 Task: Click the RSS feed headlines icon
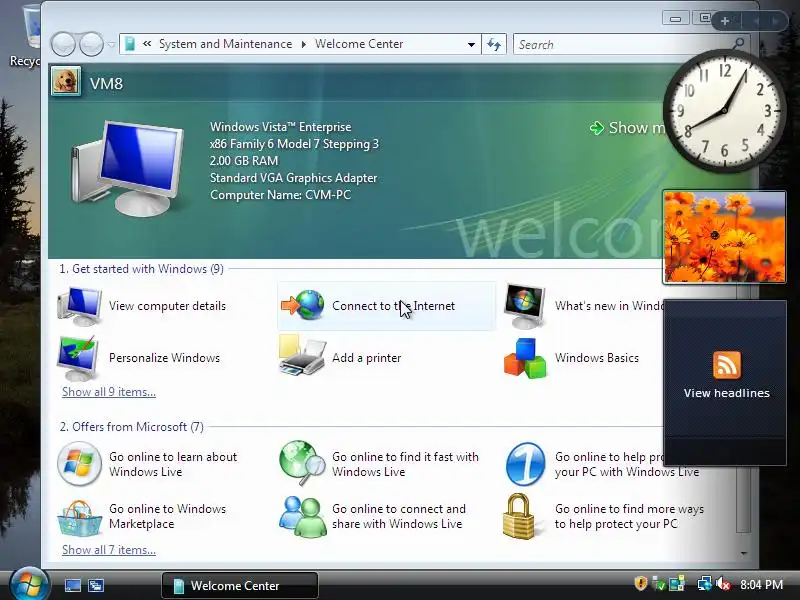pos(727,364)
